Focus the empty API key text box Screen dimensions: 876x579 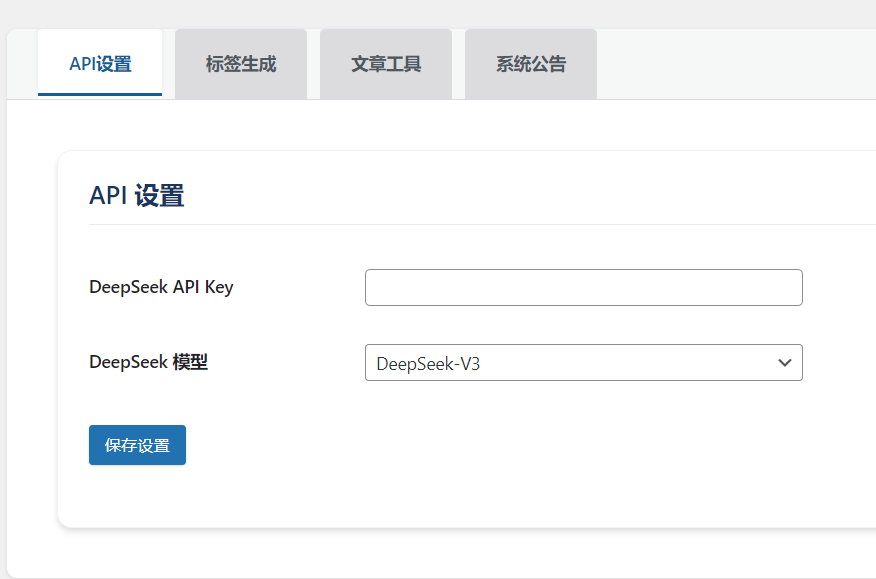pyautogui.click(x=583, y=288)
